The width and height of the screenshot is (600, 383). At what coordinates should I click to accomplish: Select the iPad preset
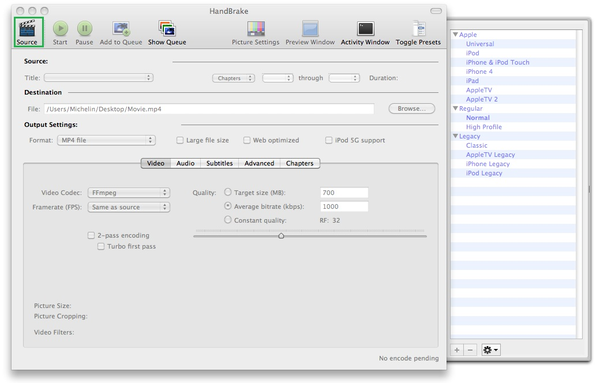pyautogui.click(x=472, y=80)
